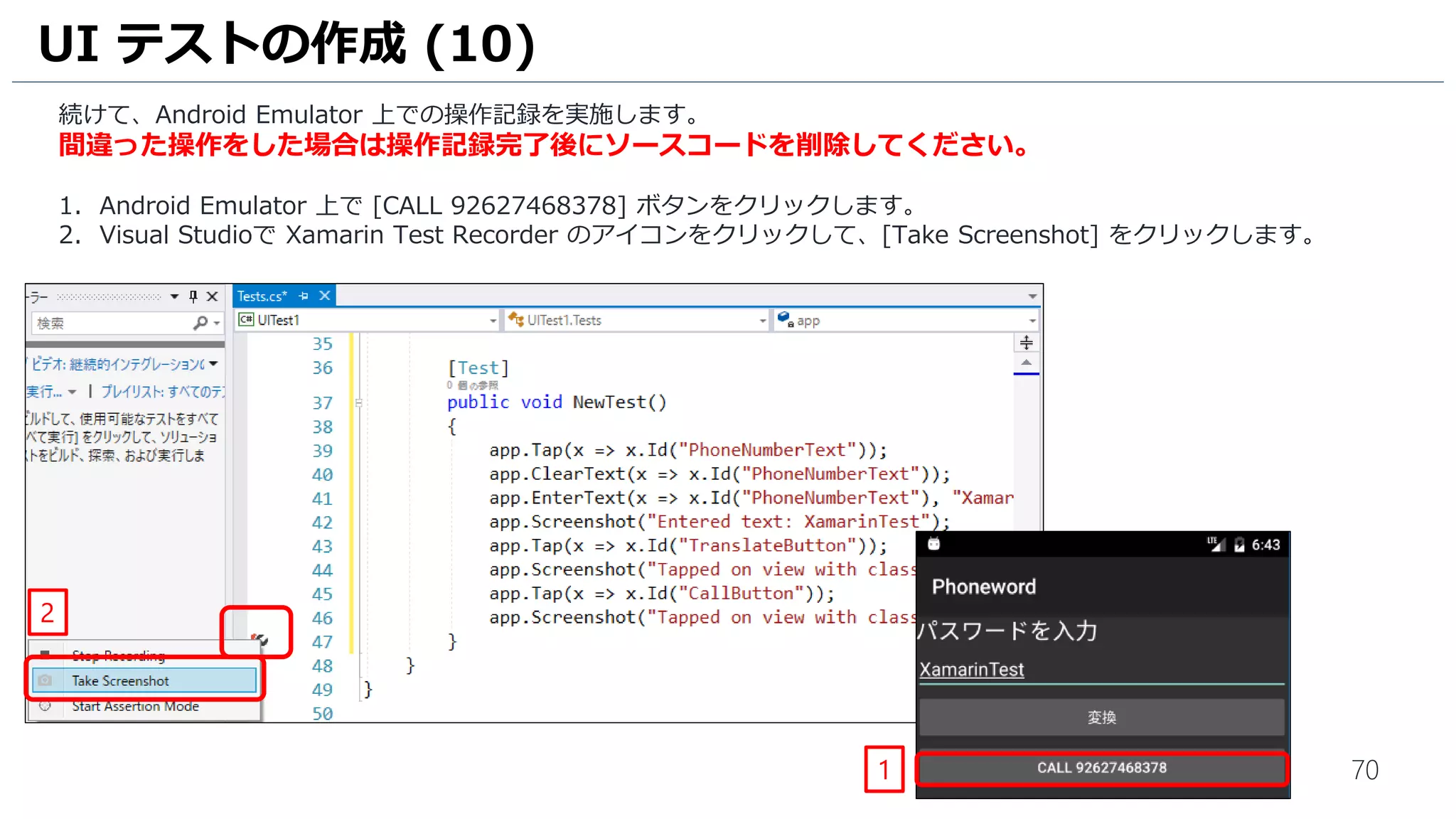Click the 実行... run link
This screenshot has height=819, width=1456.
45,392
